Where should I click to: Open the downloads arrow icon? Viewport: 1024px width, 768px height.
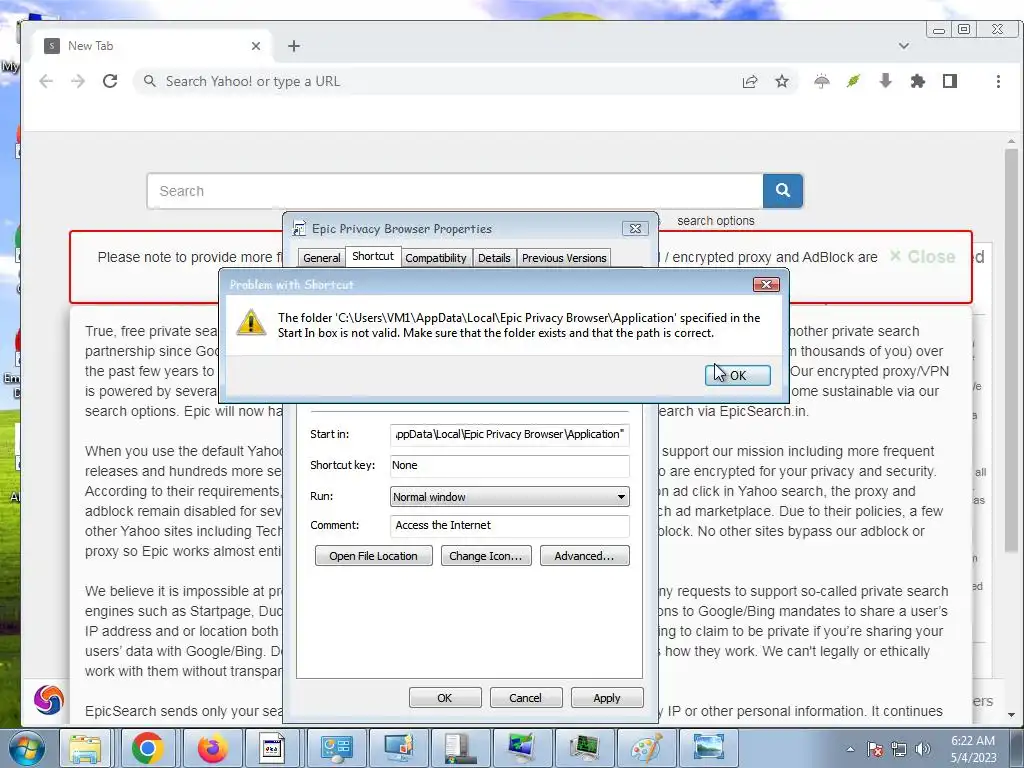pos(886,81)
